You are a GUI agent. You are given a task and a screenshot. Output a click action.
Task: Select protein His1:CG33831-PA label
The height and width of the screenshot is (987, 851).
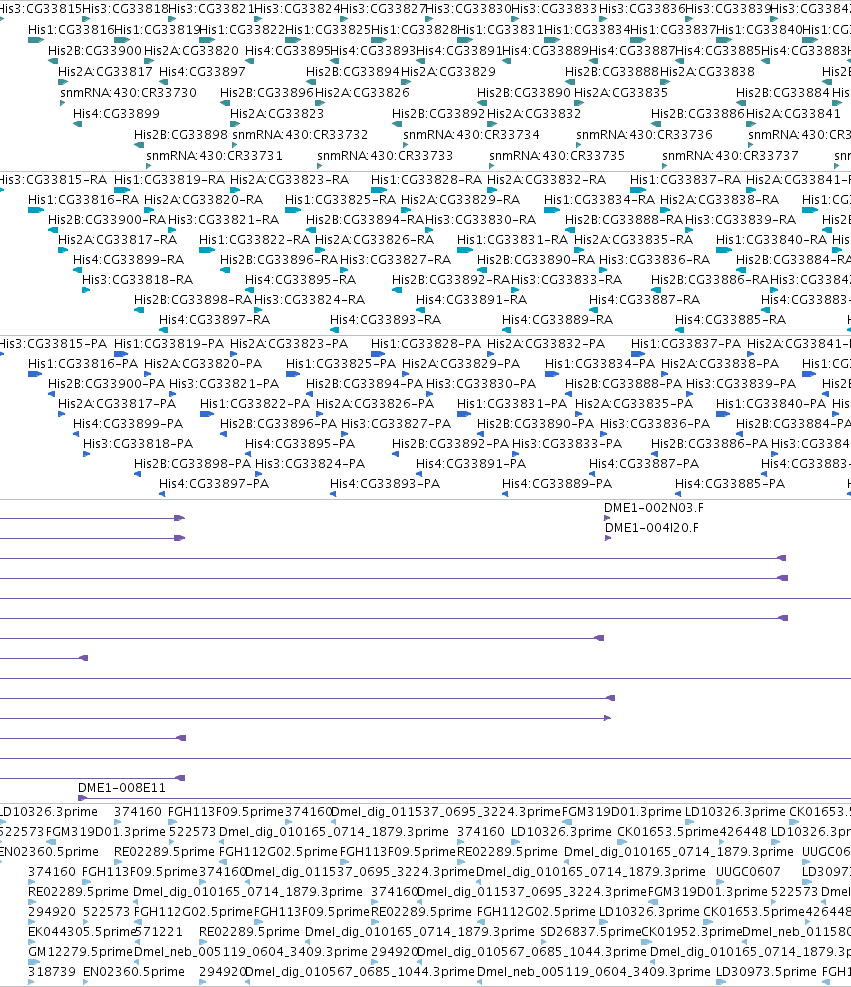512,403
